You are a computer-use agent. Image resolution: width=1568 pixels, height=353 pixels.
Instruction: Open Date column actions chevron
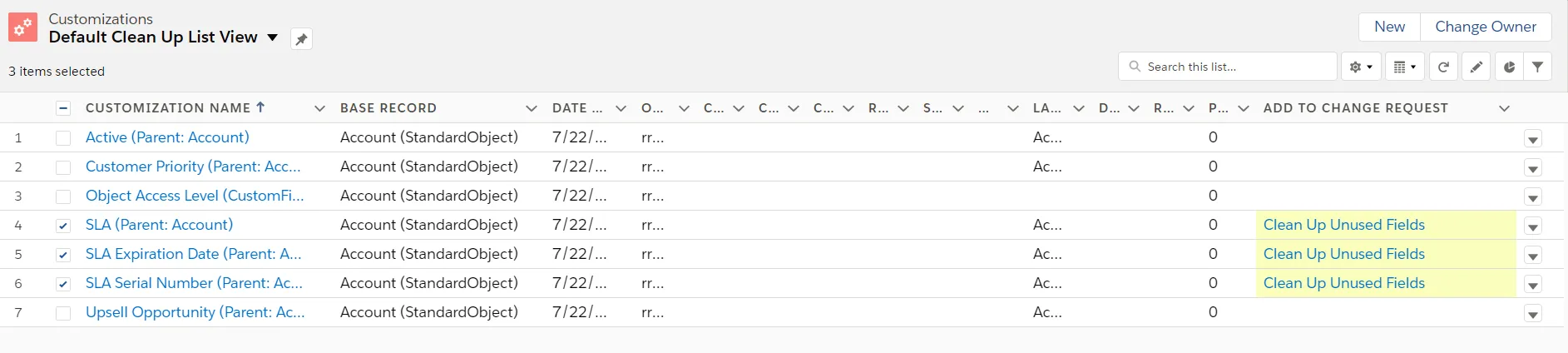[621, 108]
